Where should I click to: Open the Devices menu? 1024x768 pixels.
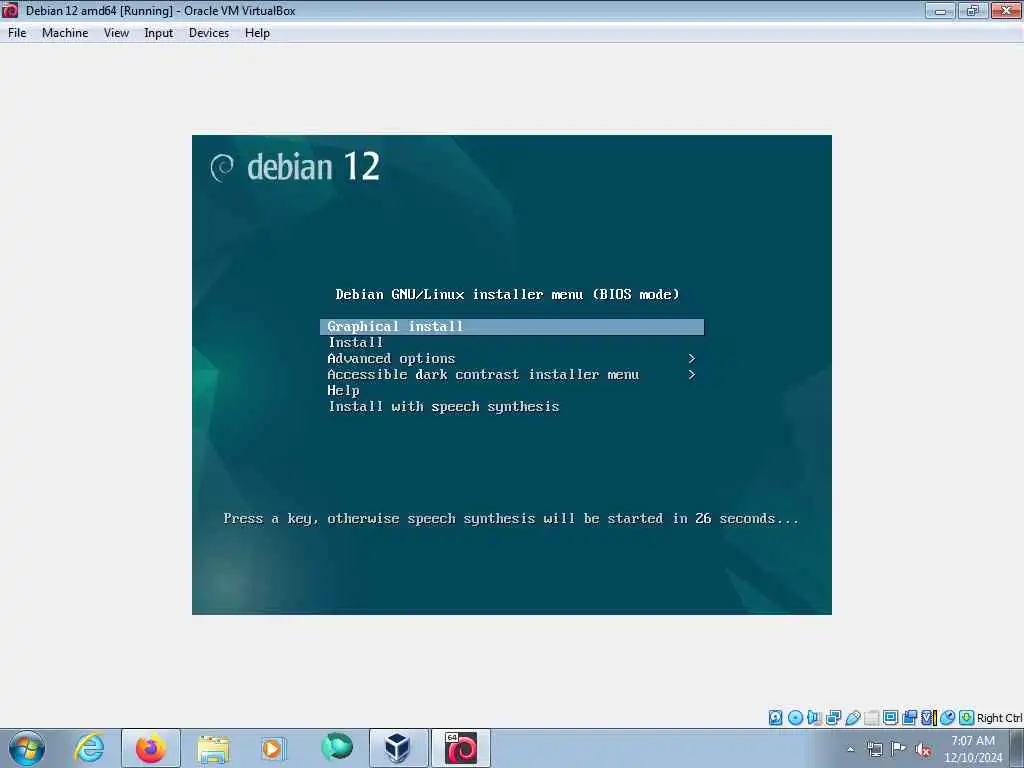208,33
